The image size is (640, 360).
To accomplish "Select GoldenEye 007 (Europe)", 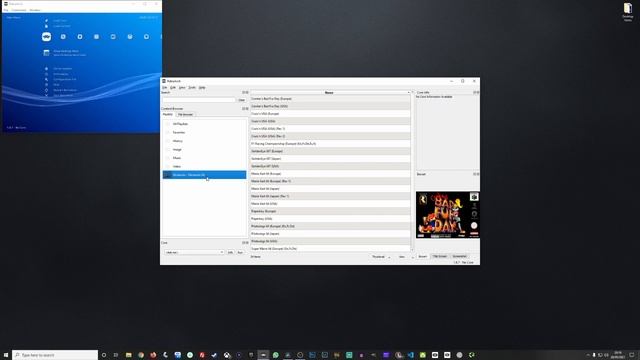I will tap(330, 151).
